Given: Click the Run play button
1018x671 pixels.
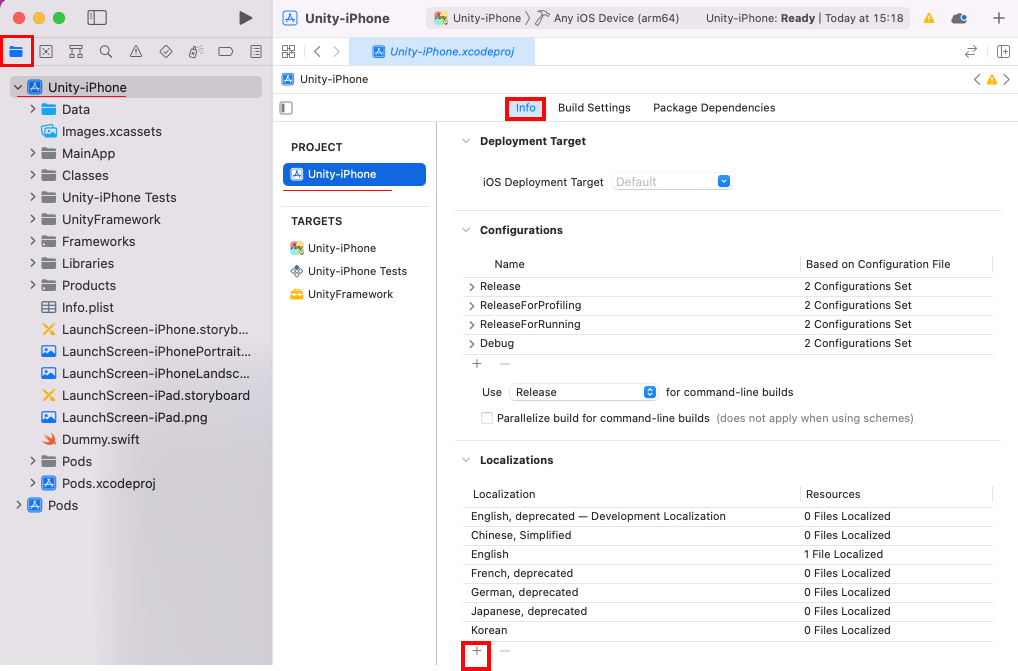Looking at the screenshot, I should 245,18.
